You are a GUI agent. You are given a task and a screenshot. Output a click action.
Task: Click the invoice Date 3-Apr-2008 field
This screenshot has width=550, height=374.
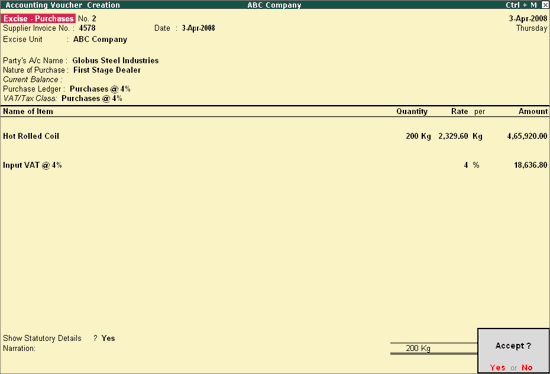[198, 28]
